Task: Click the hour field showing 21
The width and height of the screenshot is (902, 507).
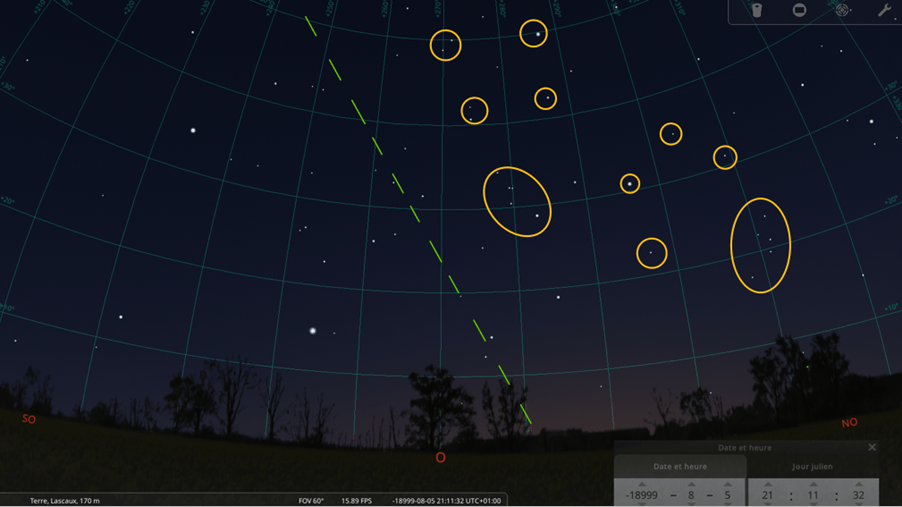Action: pos(768,496)
